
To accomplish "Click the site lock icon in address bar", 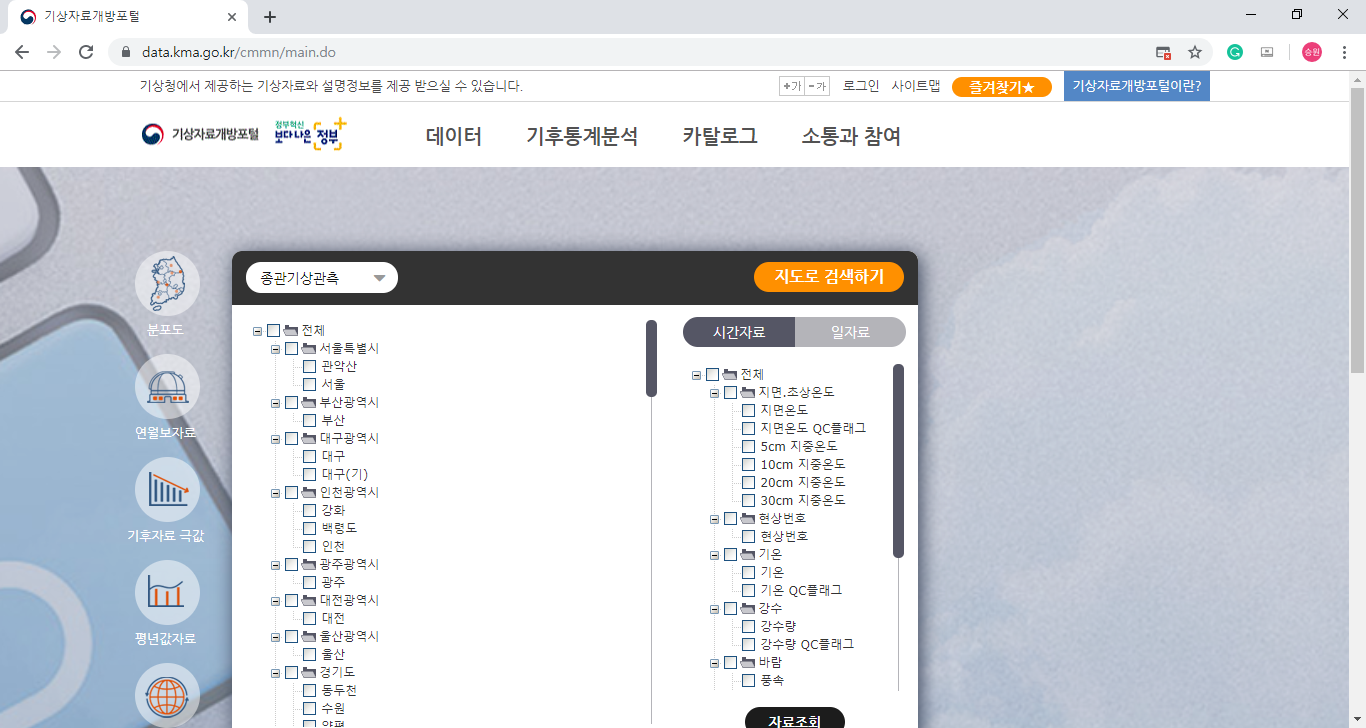I will (x=126, y=52).
